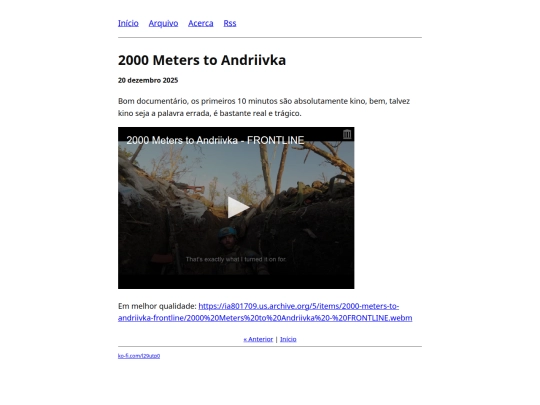Click the pipe separator between Anterior and Início

(x=276, y=340)
